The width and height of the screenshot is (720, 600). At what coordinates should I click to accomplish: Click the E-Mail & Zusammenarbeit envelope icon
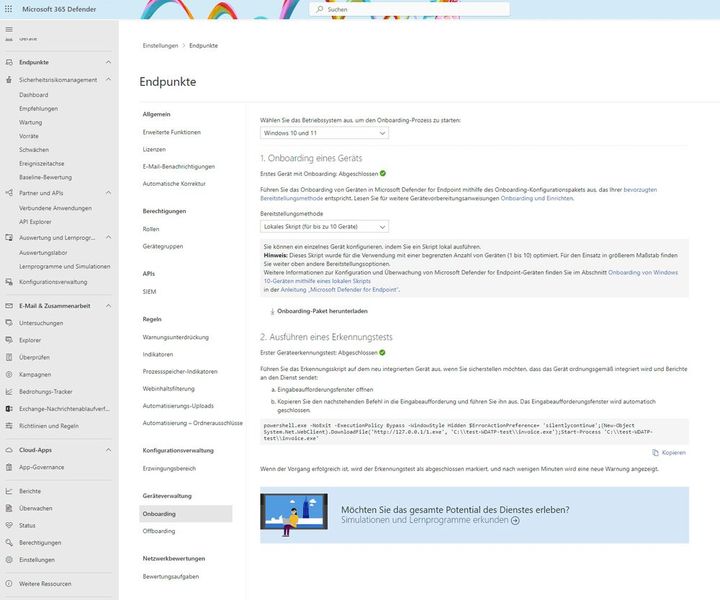tap(9, 306)
